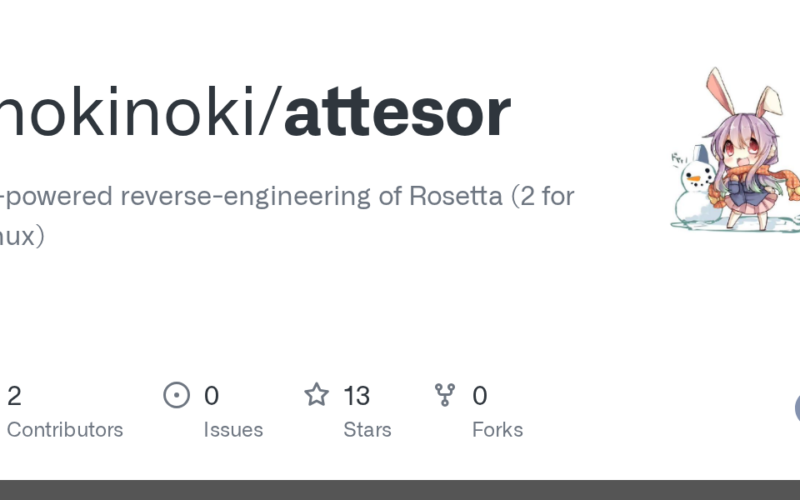Click the Stars star icon
The height and width of the screenshot is (500, 800).
point(317,396)
